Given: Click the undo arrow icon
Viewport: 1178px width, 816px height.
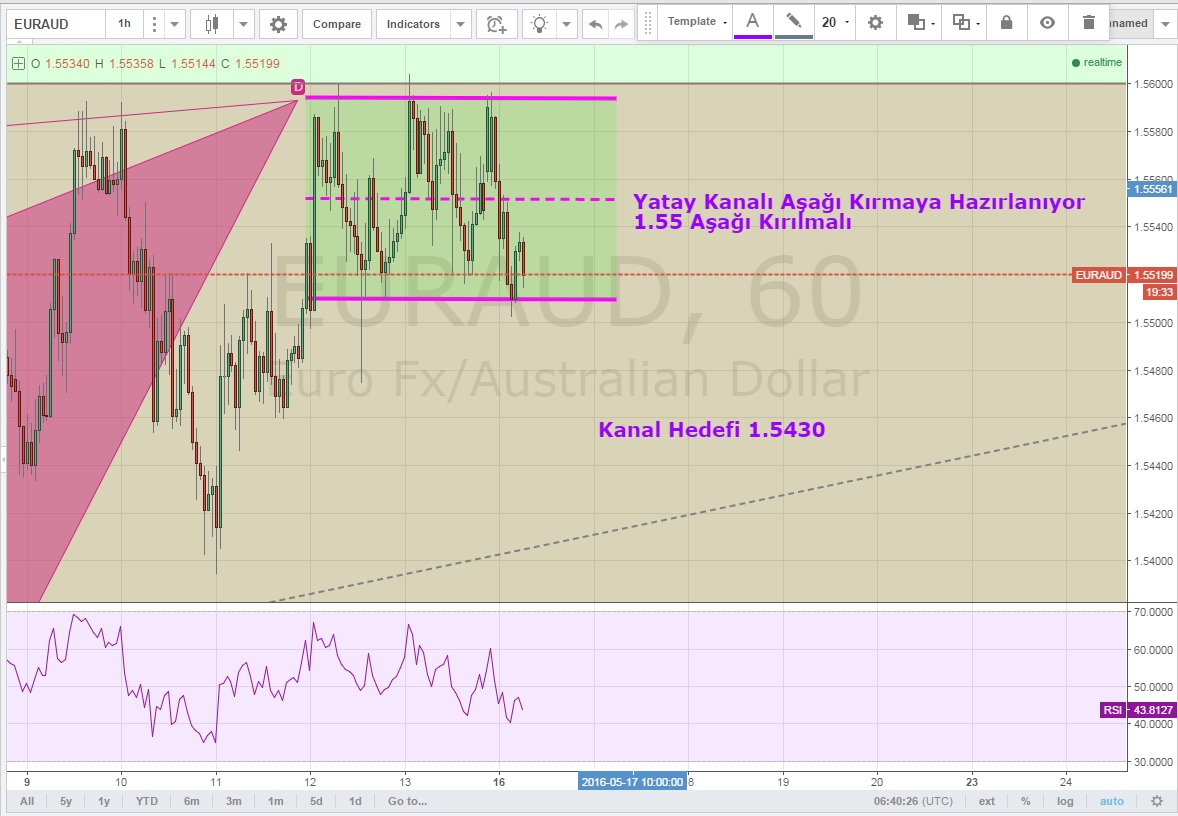Looking at the screenshot, I should [x=596, y=24].
